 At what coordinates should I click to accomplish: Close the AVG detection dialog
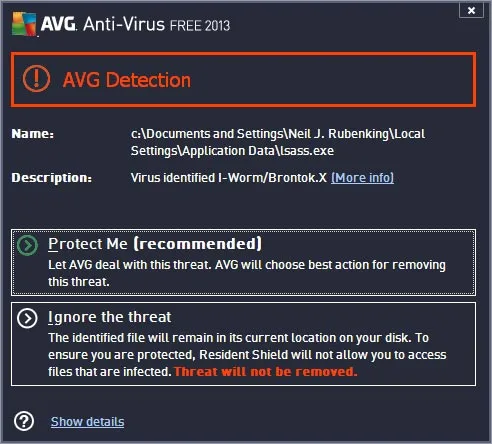[x=471, y=10]
